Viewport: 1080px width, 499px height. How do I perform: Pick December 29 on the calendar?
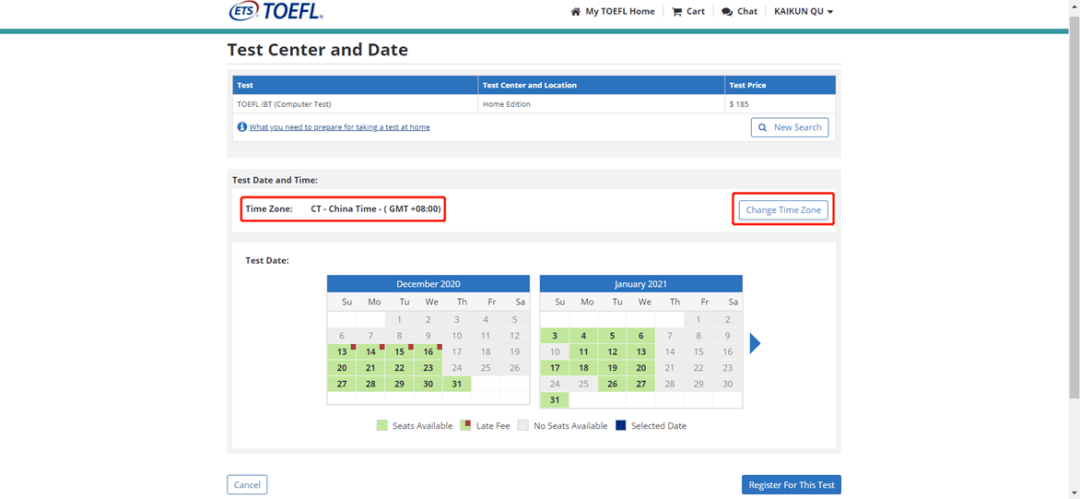pyautogui.click(x=399, y=384)
